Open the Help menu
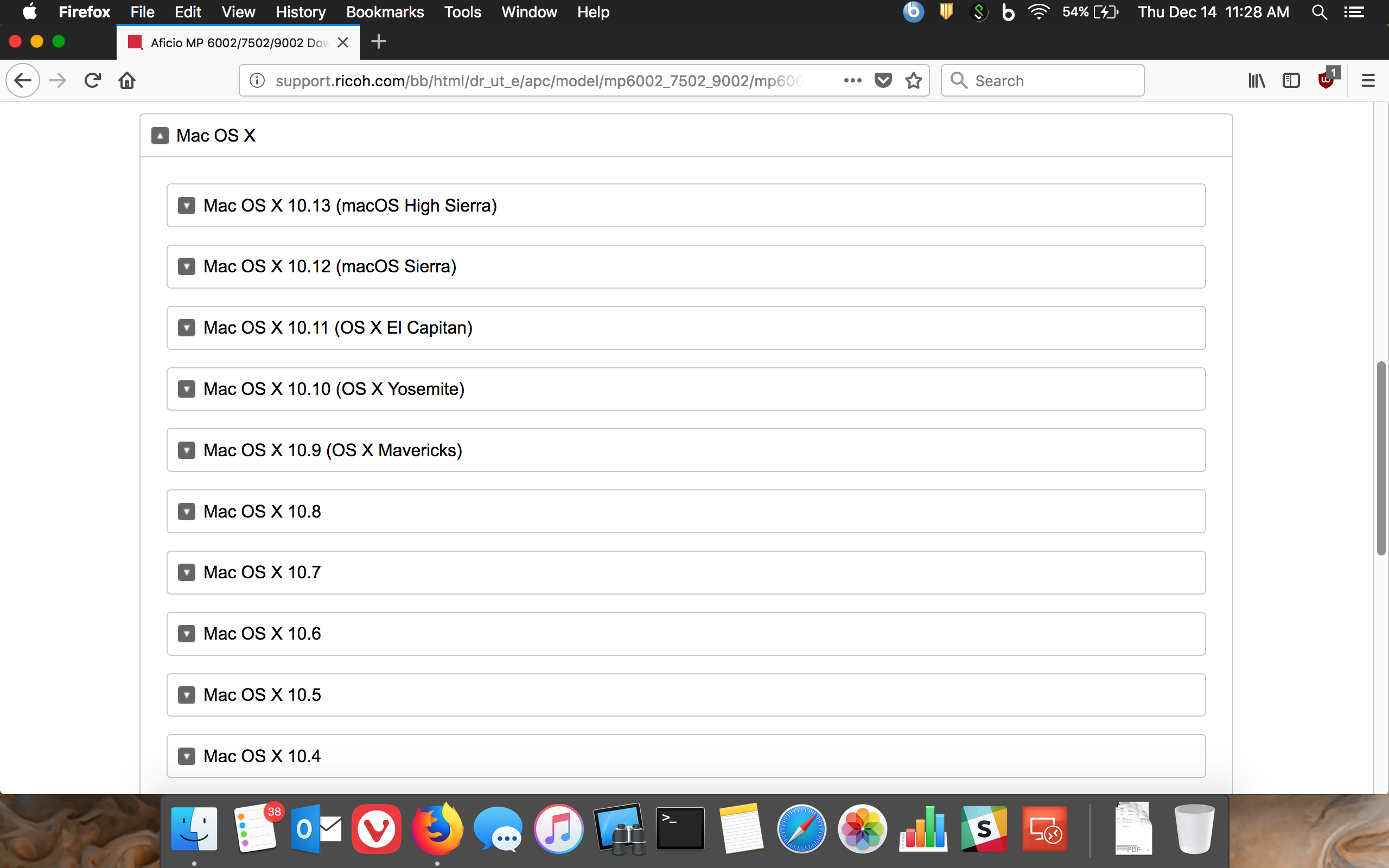The image size is (1389, 868). coord(593,12)
